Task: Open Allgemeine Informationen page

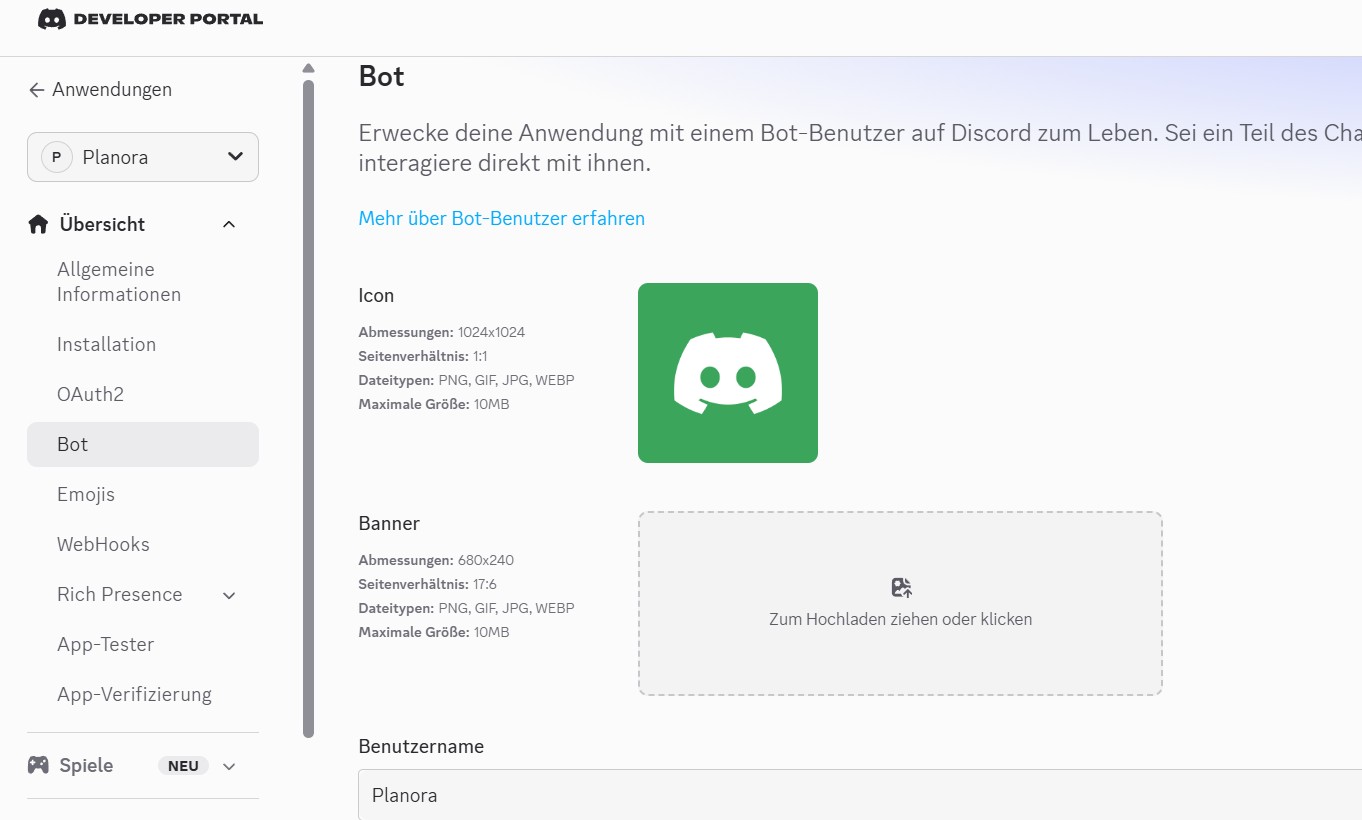Action: point(119,282)
